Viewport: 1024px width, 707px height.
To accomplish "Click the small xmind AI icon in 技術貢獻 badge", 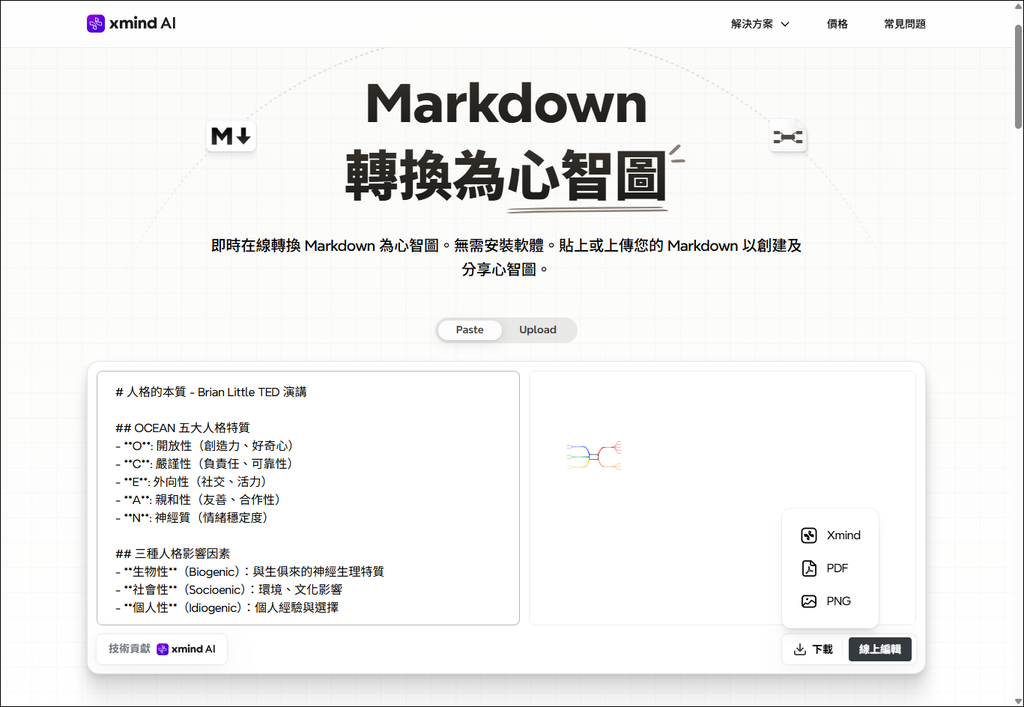I will click(163, 649).
